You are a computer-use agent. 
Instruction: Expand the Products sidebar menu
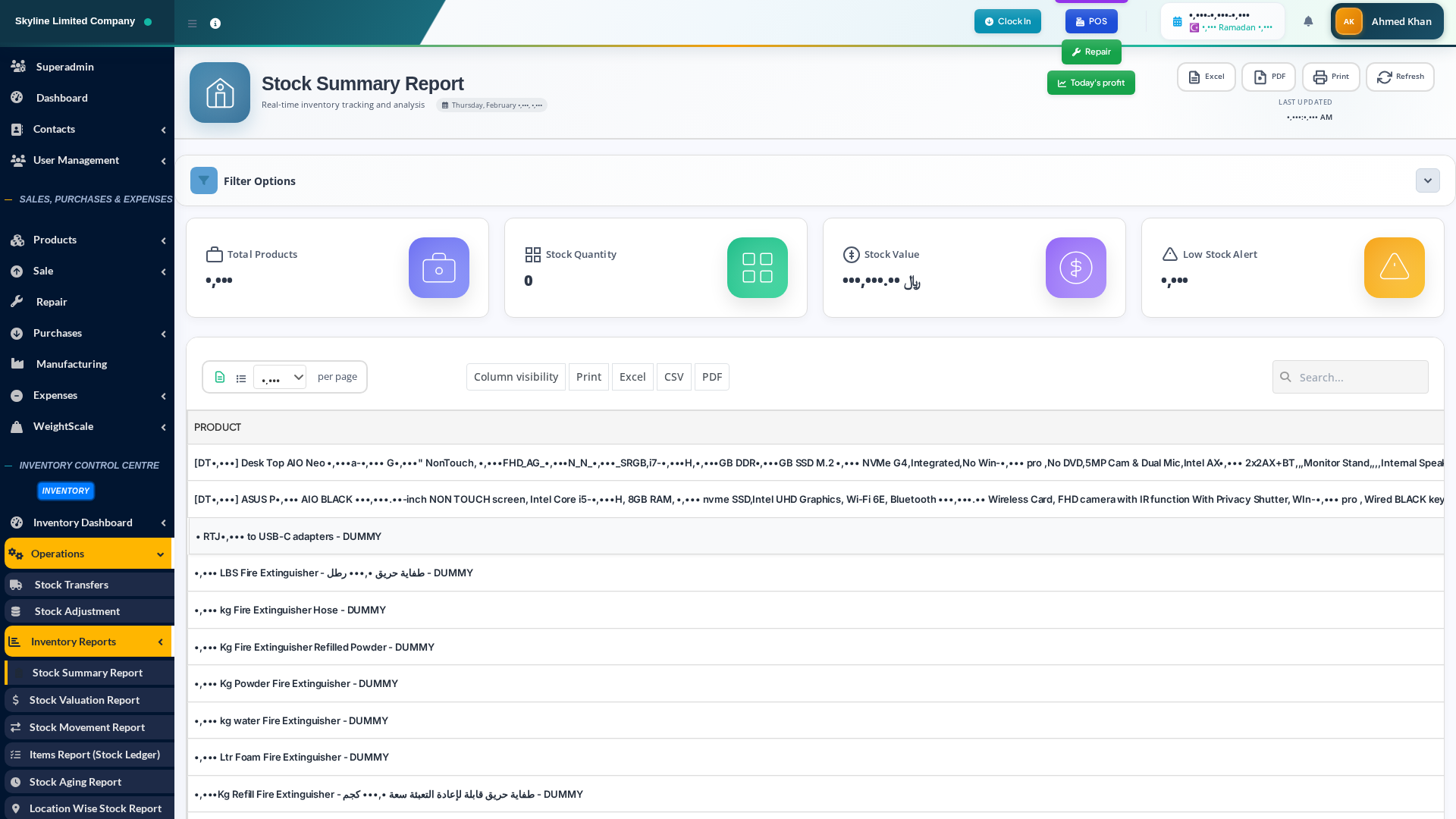[x=87, y=240]
